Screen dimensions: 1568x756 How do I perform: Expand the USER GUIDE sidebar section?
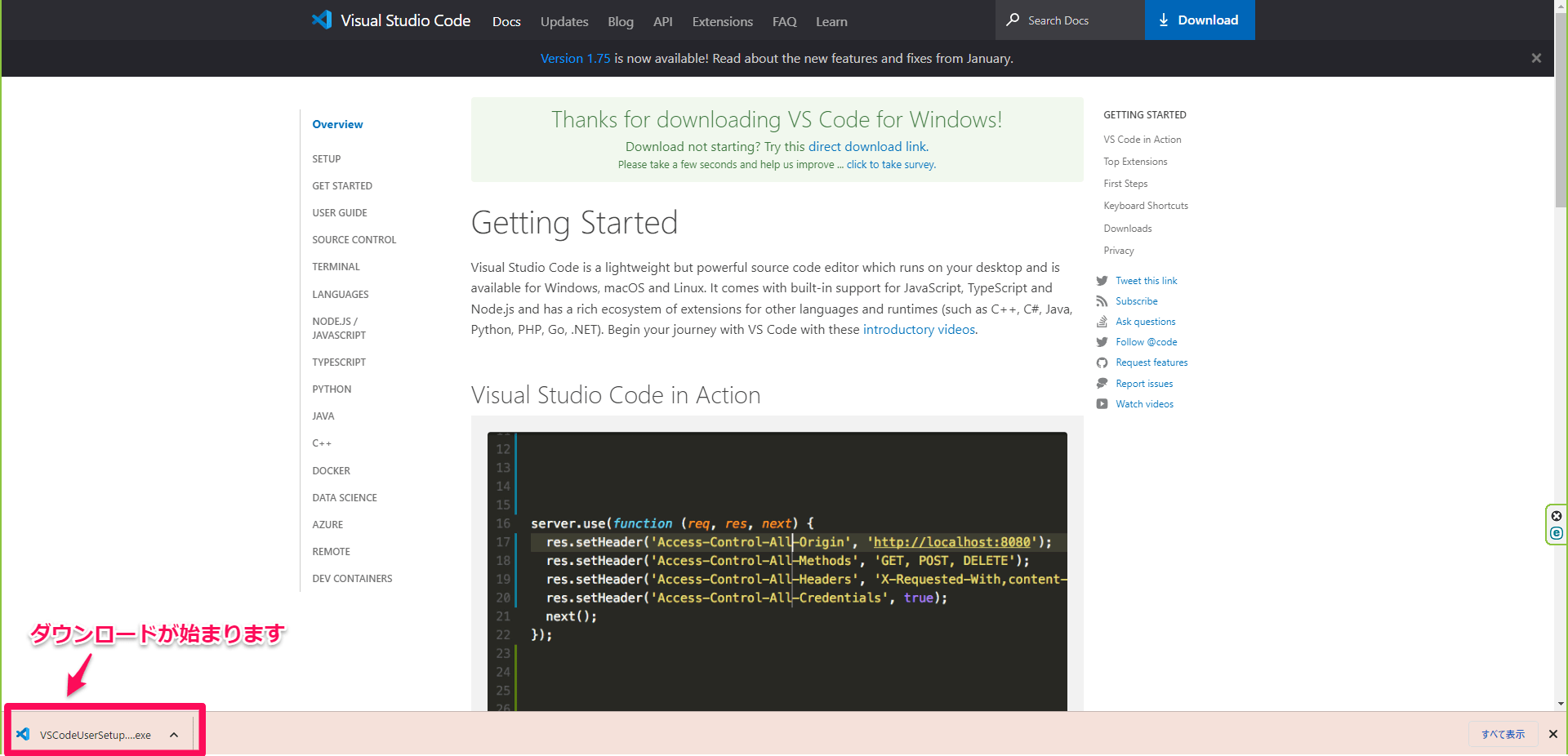[x=340, y=213]
